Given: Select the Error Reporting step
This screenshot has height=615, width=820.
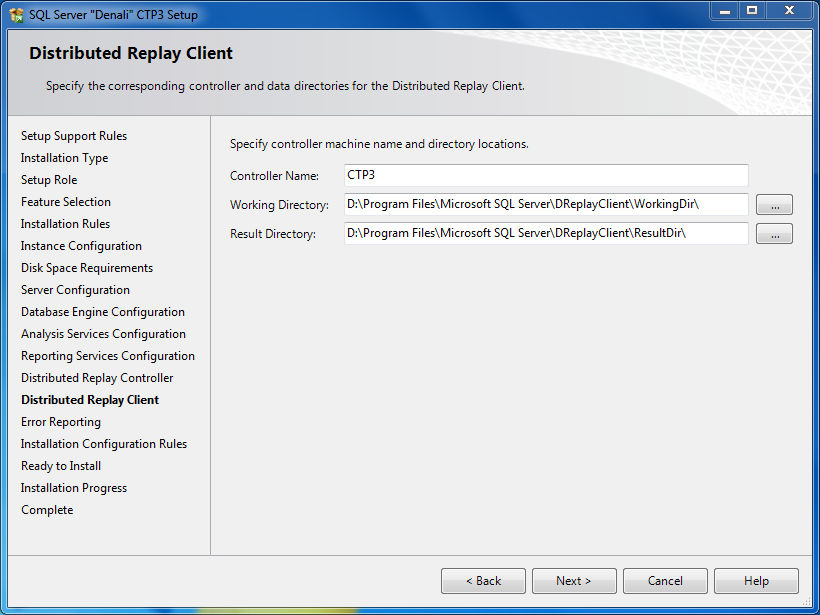Looking at the screenshot, I should (x=61, y=422).
